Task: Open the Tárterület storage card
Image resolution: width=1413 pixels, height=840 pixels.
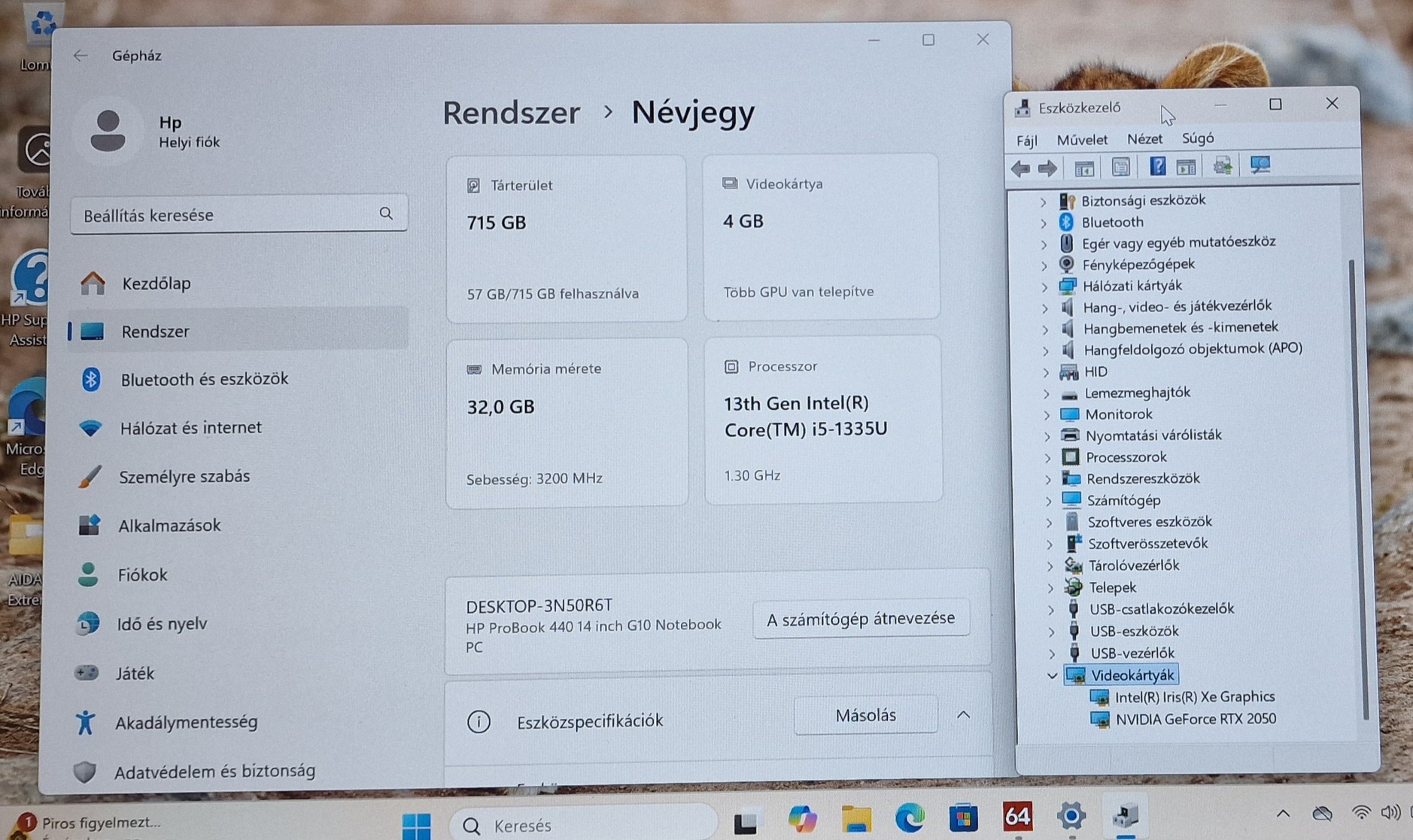Action: (566, 239)
